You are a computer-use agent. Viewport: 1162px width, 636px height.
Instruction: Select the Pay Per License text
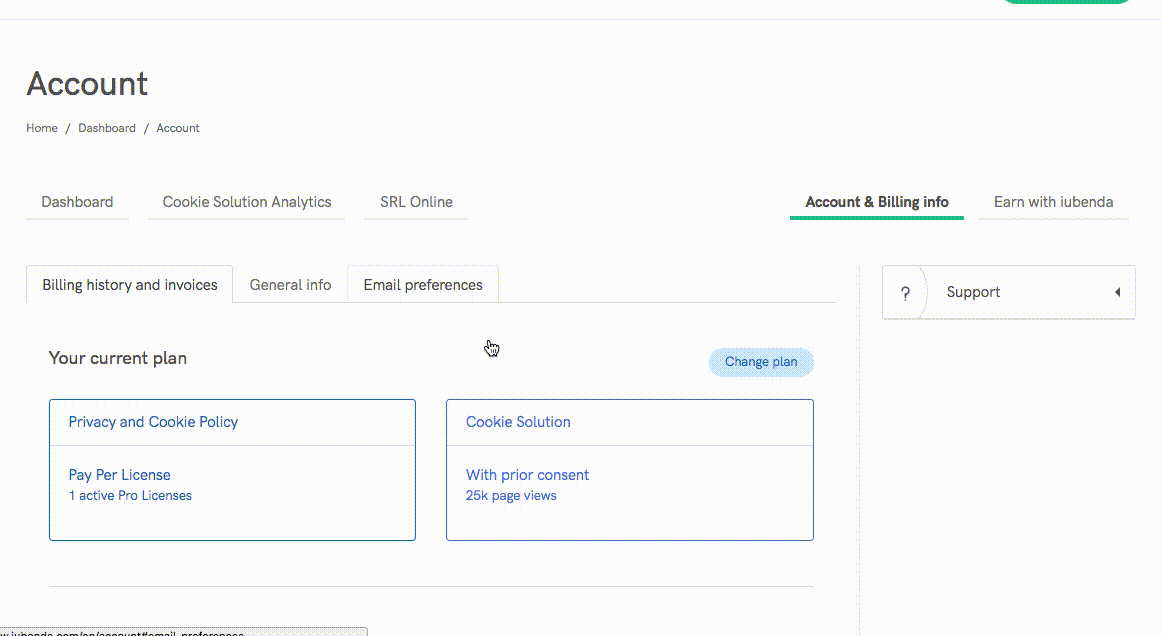click(x=119, y=475)
